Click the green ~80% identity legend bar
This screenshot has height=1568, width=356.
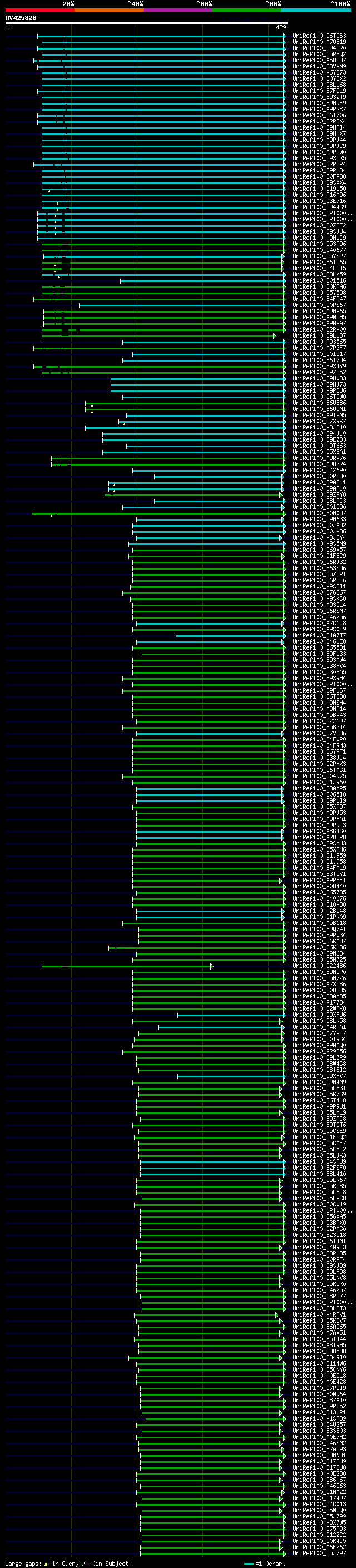click(247, 10)
